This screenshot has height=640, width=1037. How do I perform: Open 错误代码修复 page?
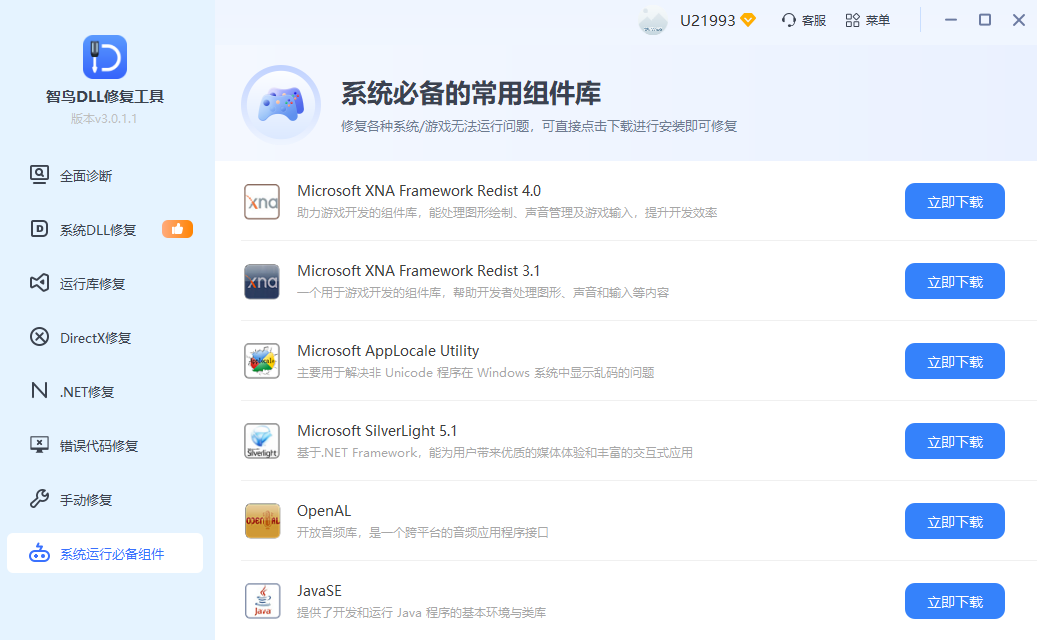pyautogui.click(x=105, y=445)
